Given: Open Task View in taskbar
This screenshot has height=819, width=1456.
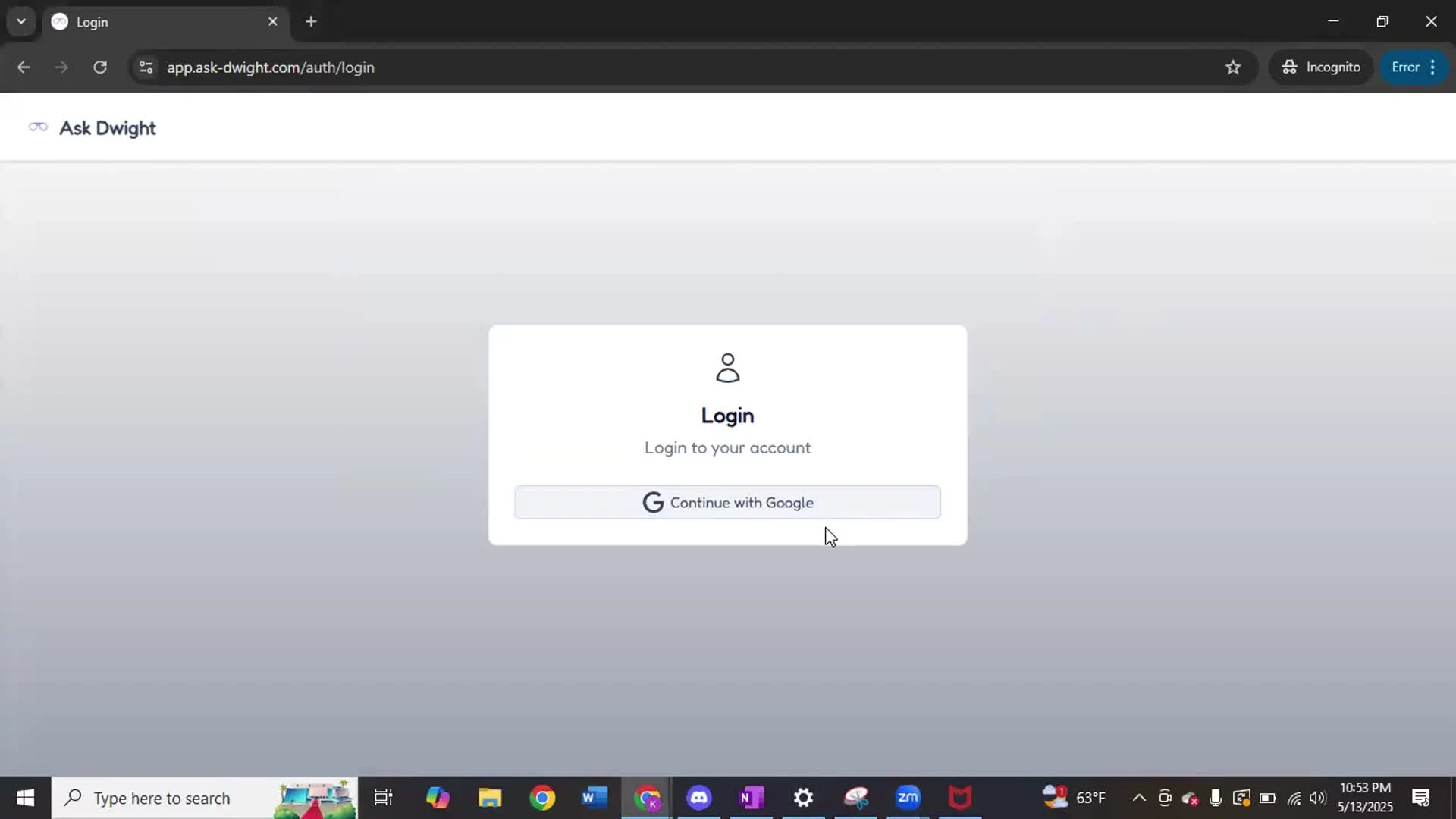Looking at the screenshot, I should (384, 798).
